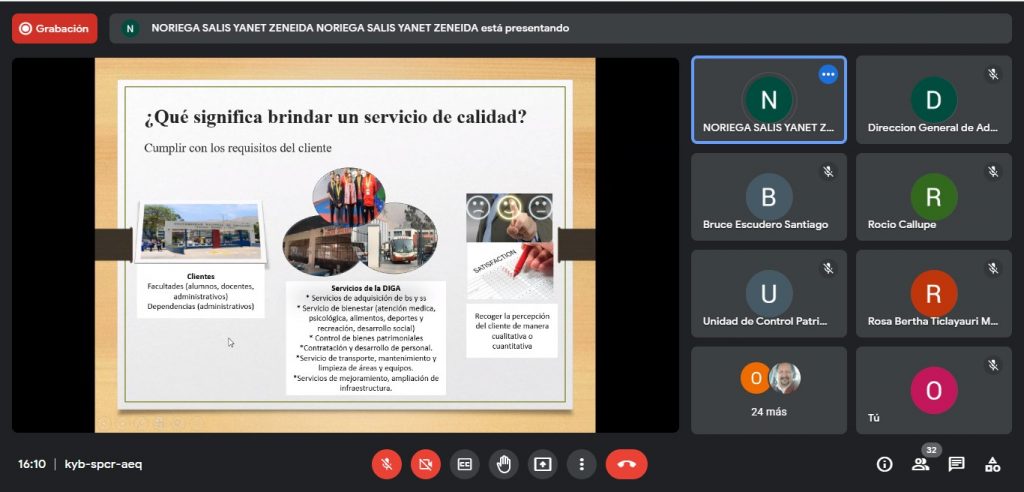Click muted mic icon on Bruce Escudero tile

(828, 171)
